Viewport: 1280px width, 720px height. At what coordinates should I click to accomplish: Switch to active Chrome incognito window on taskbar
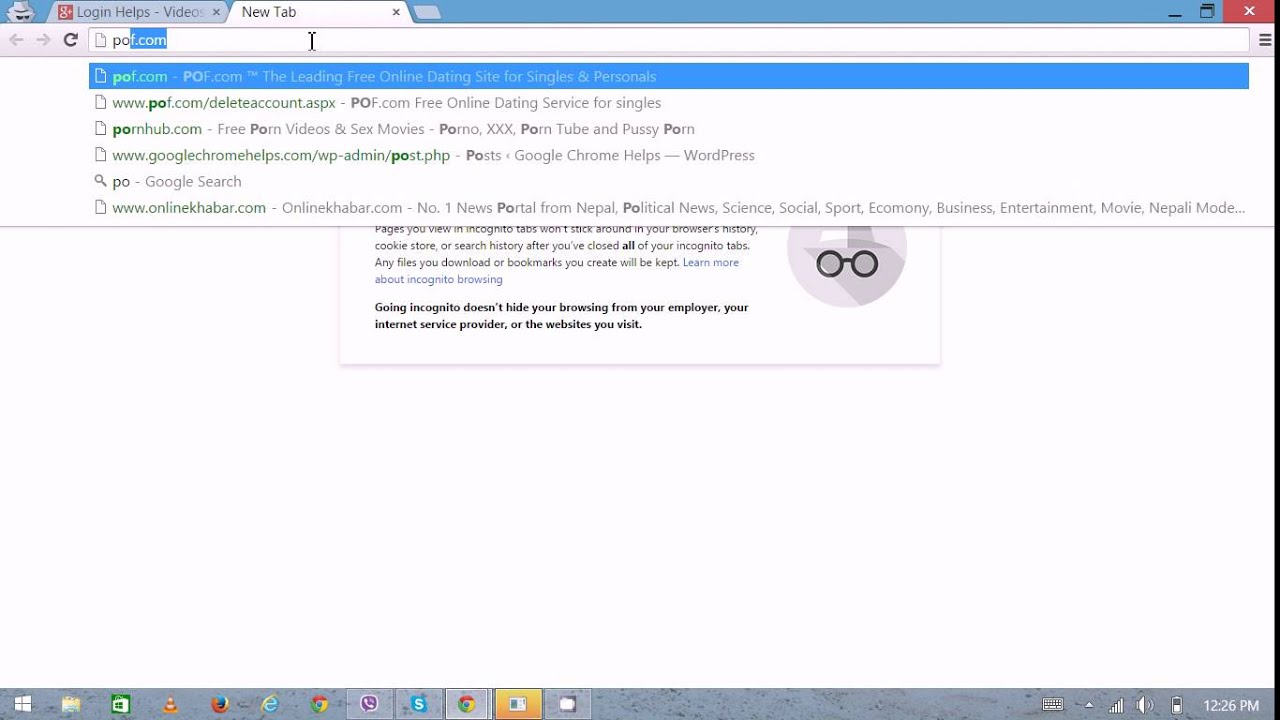[467, 704]
